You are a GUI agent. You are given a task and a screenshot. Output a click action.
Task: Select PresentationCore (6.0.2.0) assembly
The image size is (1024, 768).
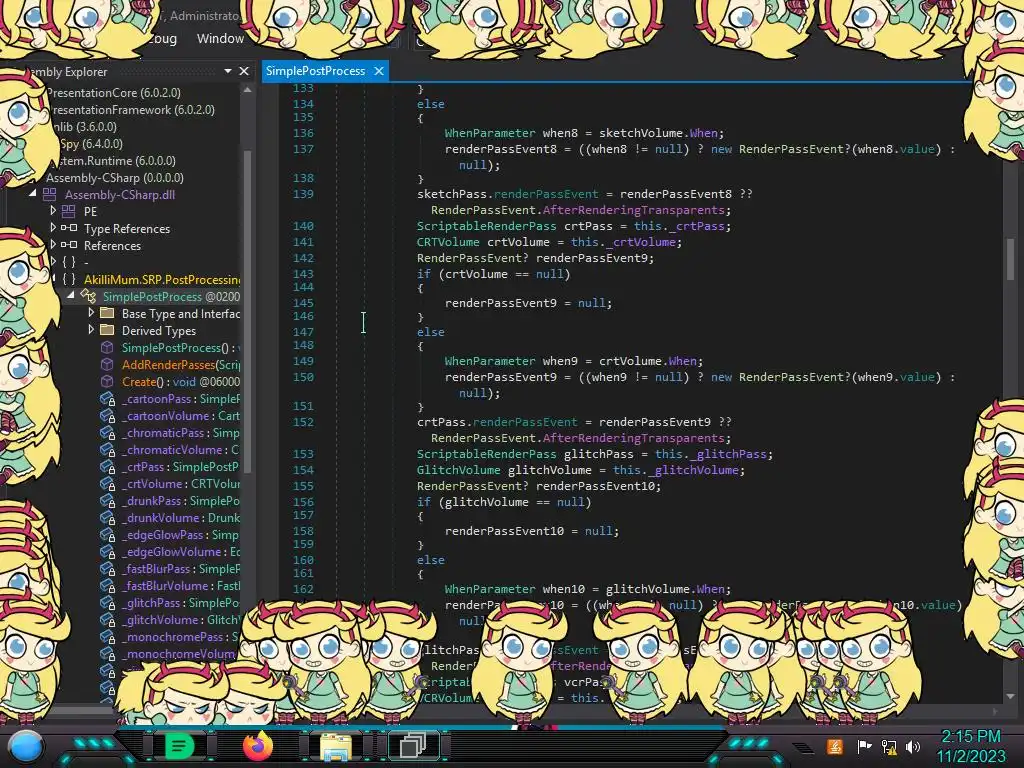[x=114, y=93]
